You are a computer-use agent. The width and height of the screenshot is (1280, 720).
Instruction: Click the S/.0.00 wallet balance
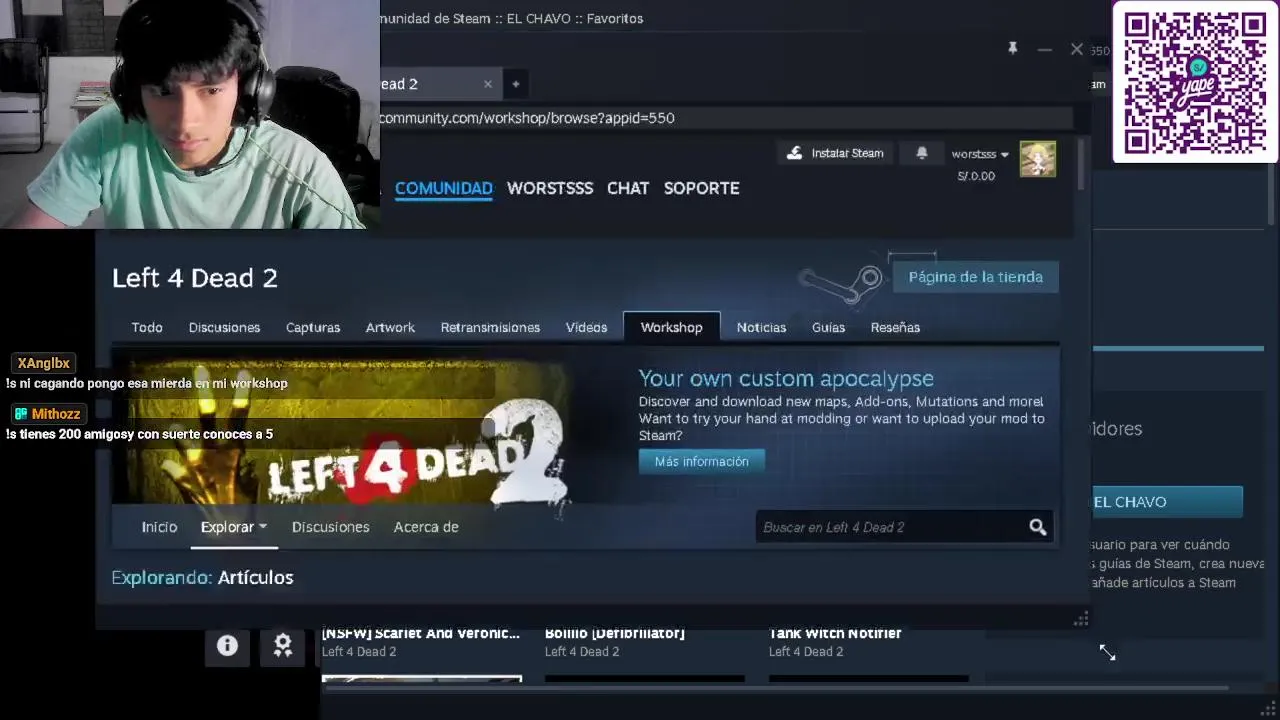coord(976,176)
